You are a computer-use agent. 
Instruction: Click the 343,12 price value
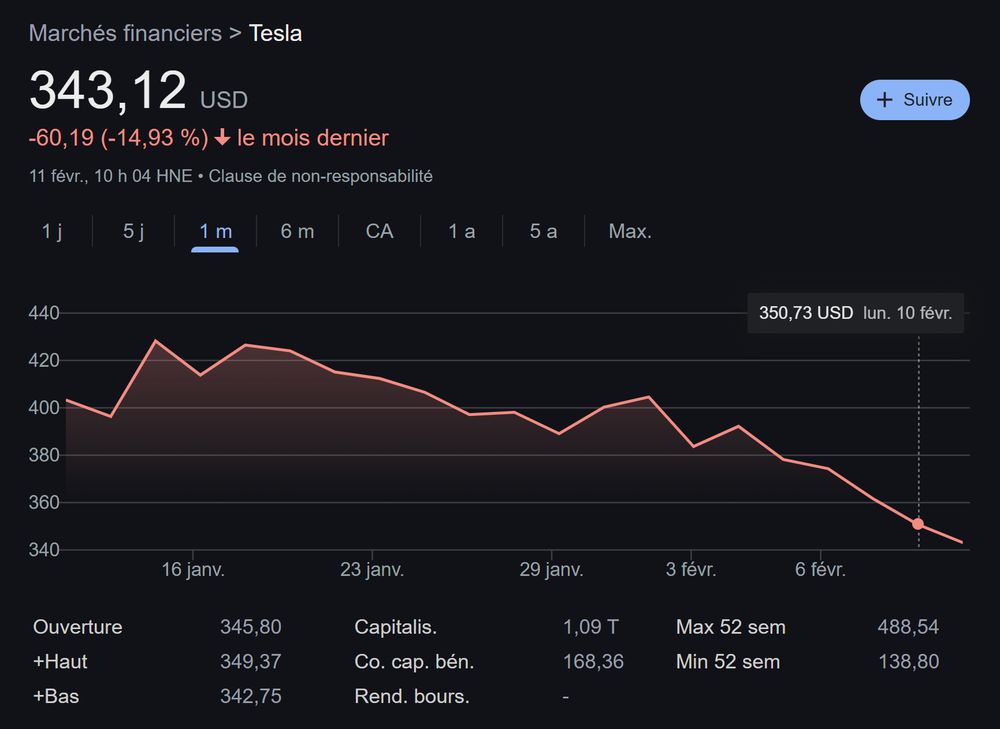[x=108, y=91]
